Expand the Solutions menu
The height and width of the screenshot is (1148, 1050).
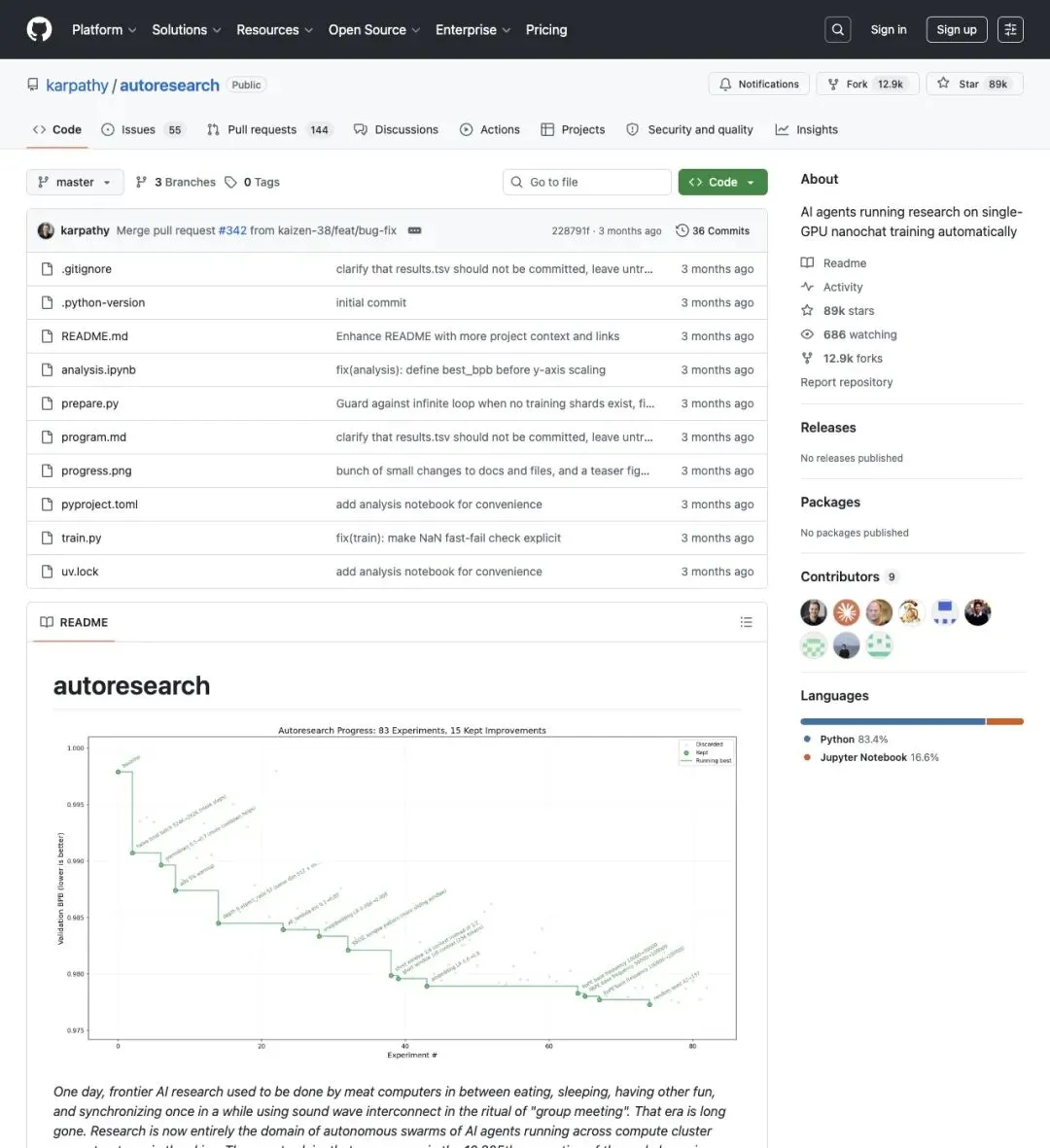[186, 30]
